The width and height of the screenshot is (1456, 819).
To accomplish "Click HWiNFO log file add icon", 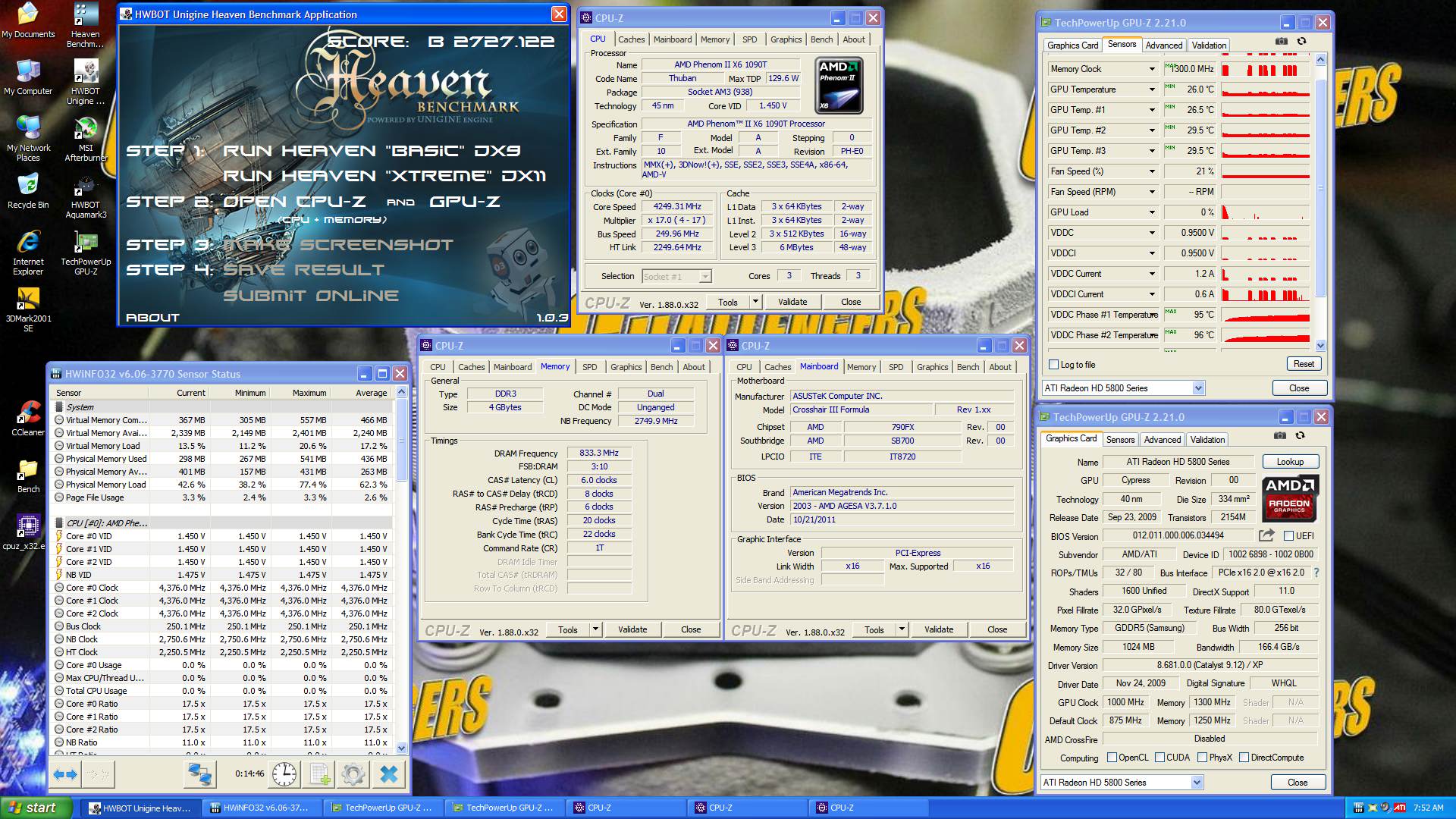I will click(x=319, y=774).
